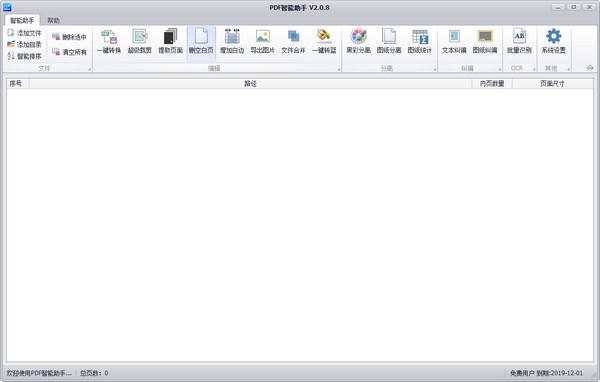Image resolution: width=600 pixels, height=382 pixels.
Task: Open the 超级裁剪 super crop tool
Action: pos(140,42)
